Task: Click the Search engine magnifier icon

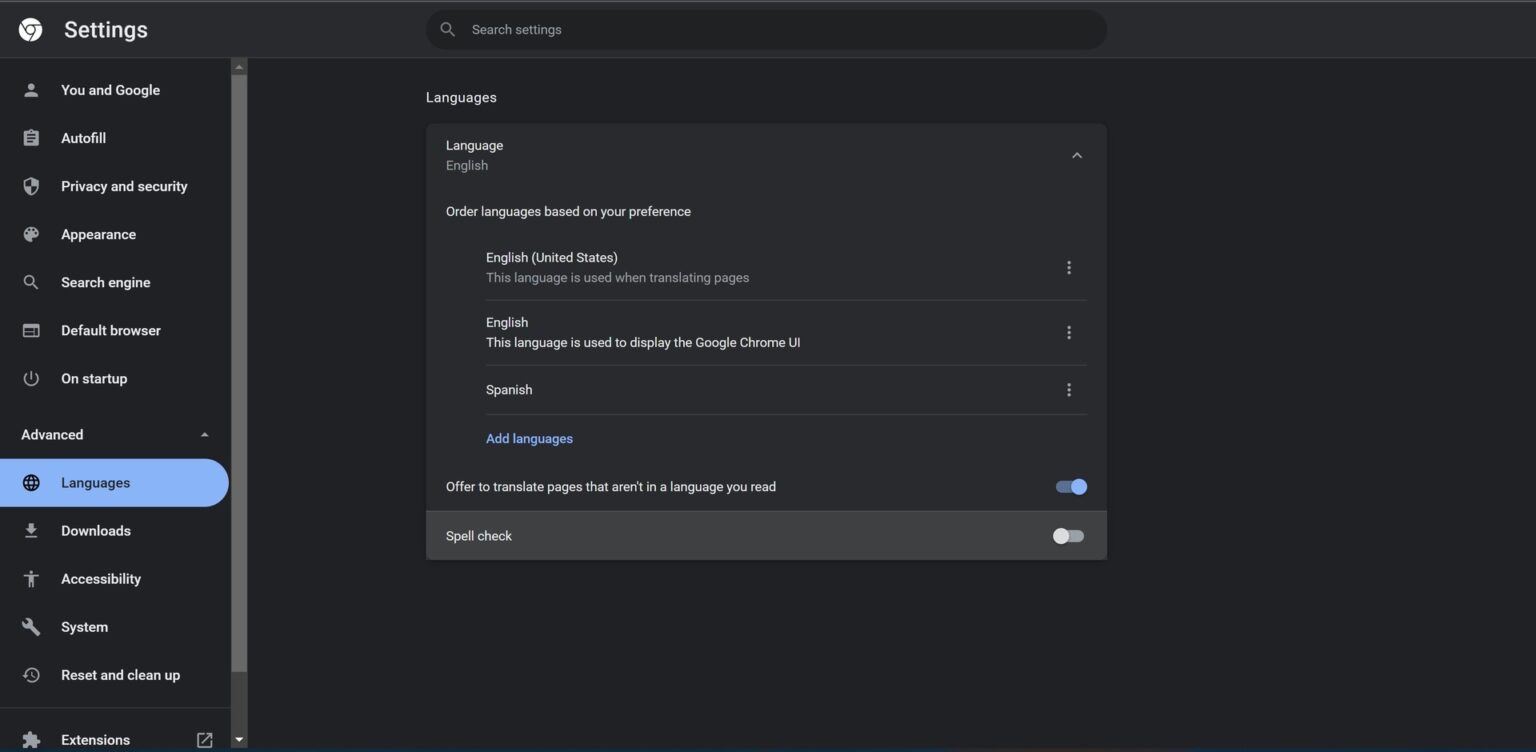Action: click(31, 282)
